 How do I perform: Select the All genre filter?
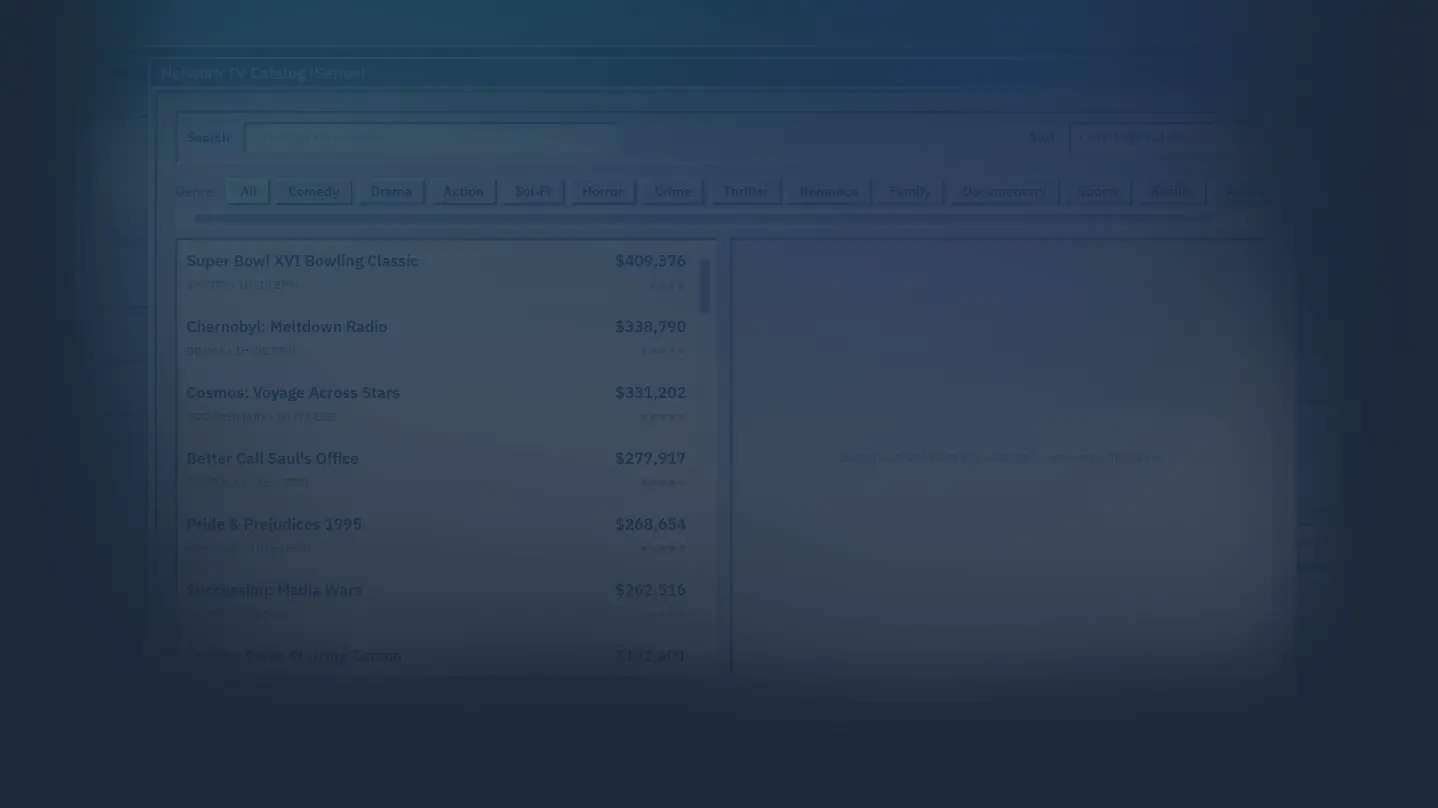[x=248, y=191]
